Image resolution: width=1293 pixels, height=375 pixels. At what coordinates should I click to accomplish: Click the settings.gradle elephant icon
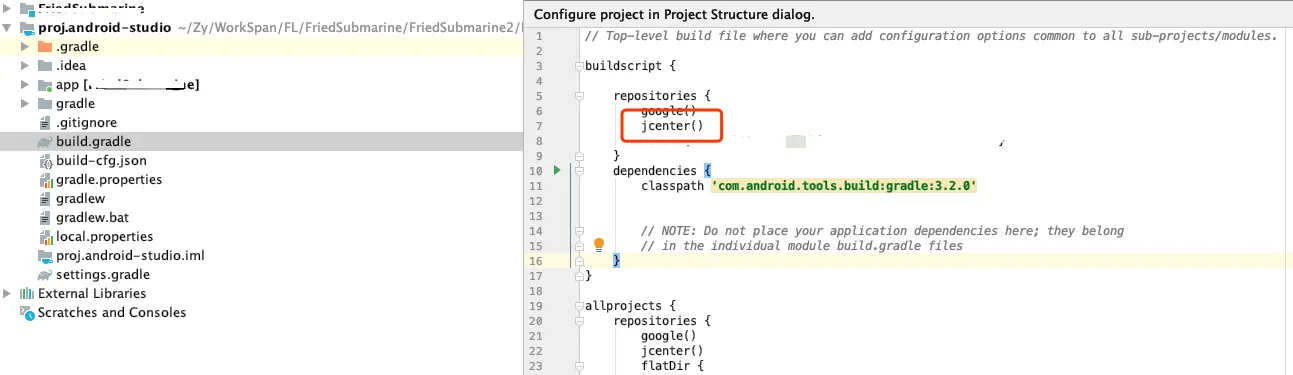pos(45,275)
